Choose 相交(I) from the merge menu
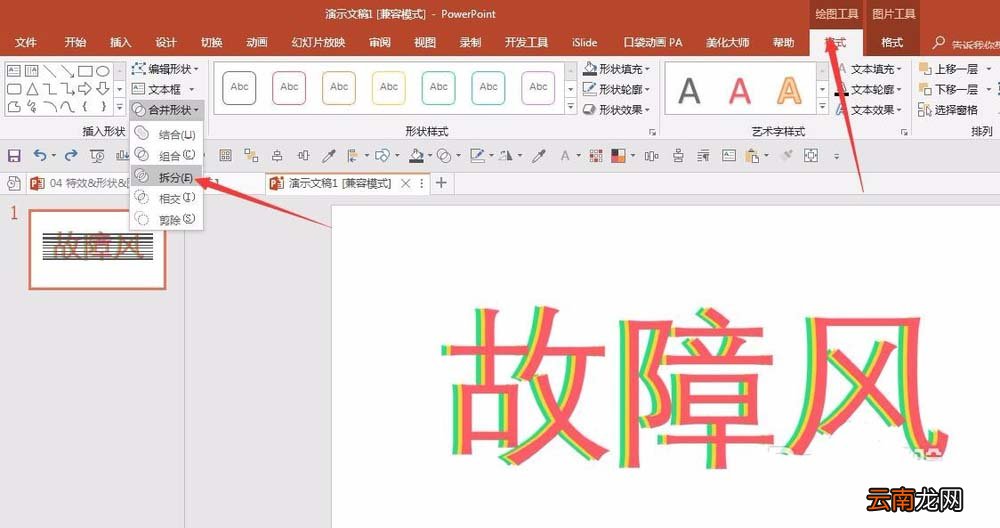This screenshot has height=528, width=1000. coord(166,198)
